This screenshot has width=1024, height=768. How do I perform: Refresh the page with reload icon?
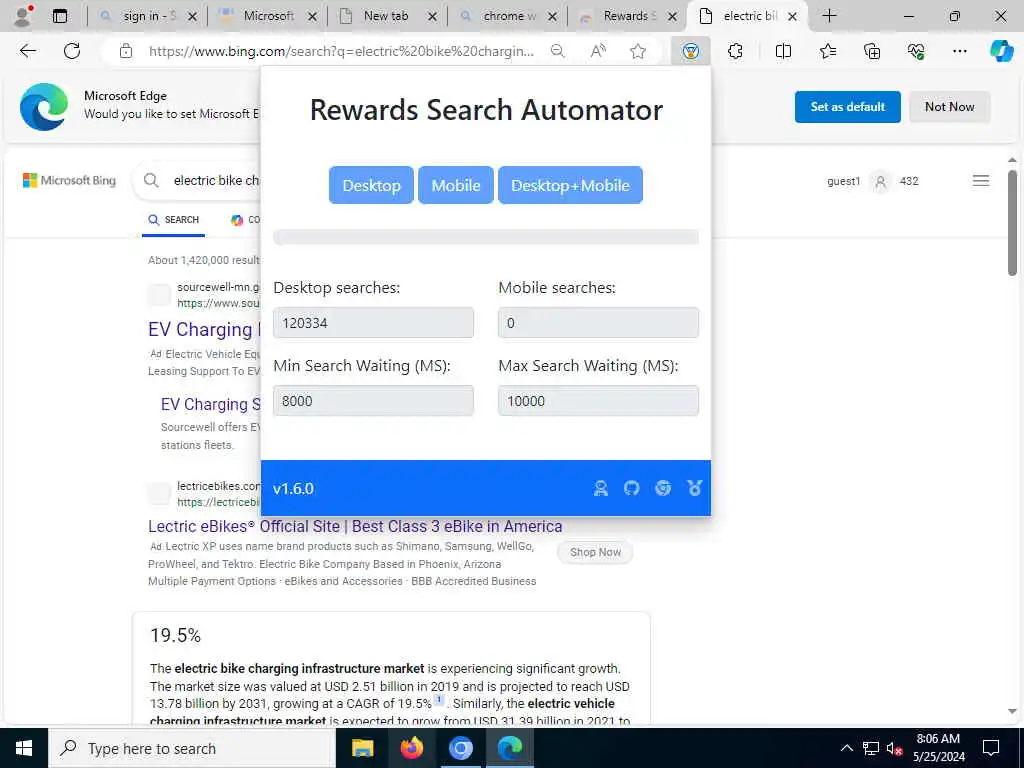[x=72, y=51]
